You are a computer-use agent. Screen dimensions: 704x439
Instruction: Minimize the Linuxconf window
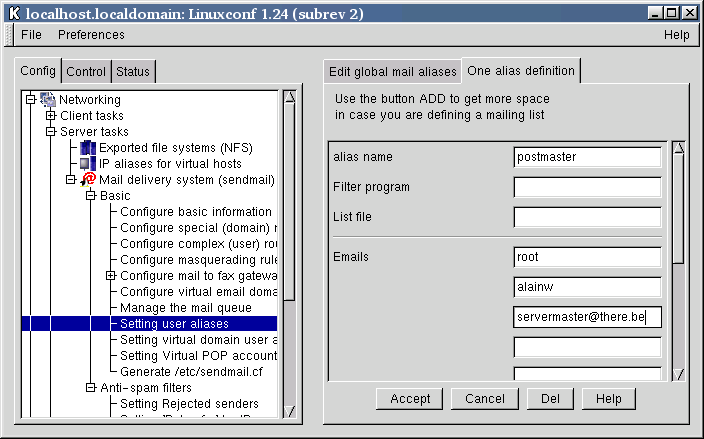click(656, 13)
